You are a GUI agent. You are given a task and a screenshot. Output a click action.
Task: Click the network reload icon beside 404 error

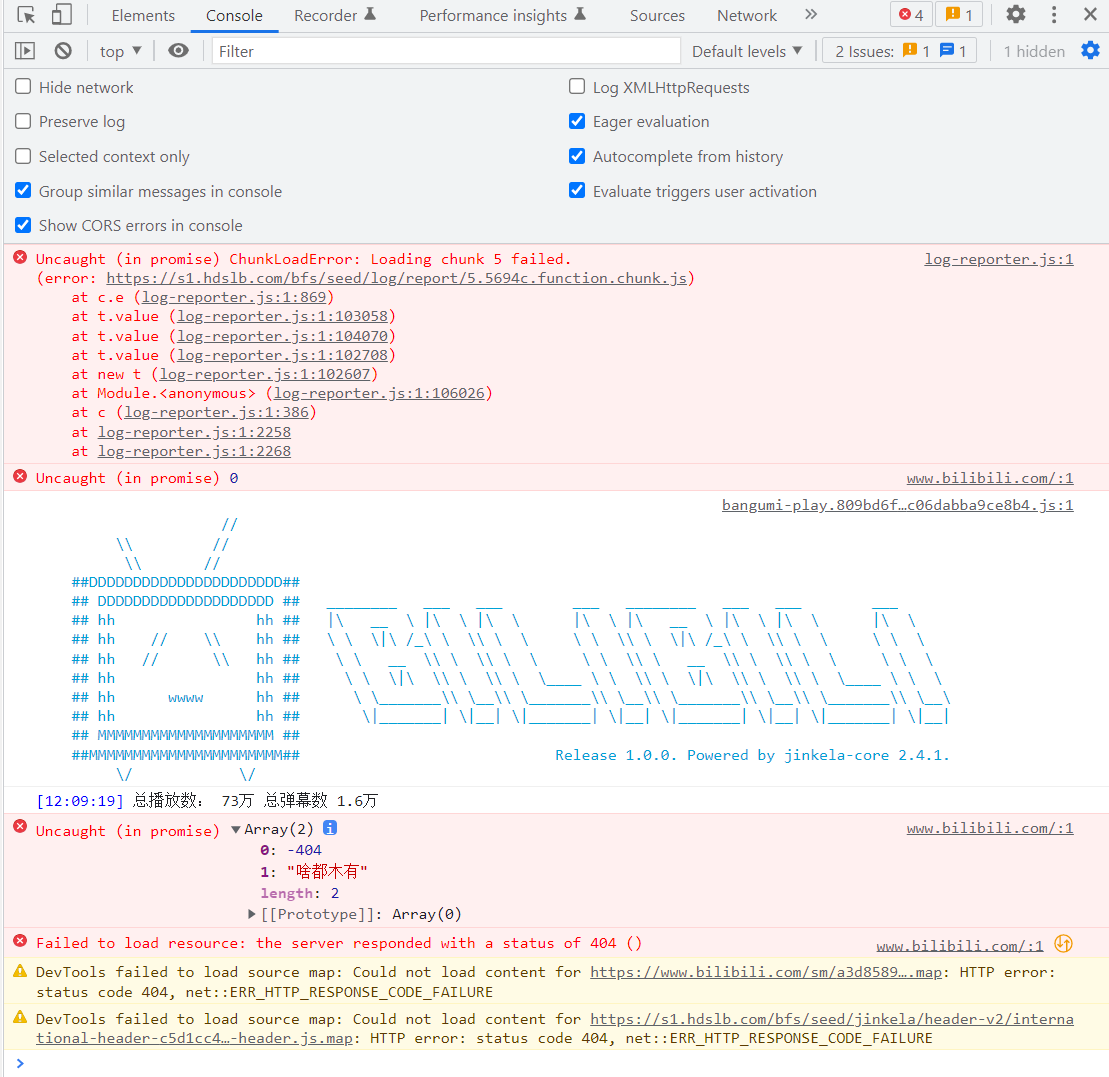1063,943
